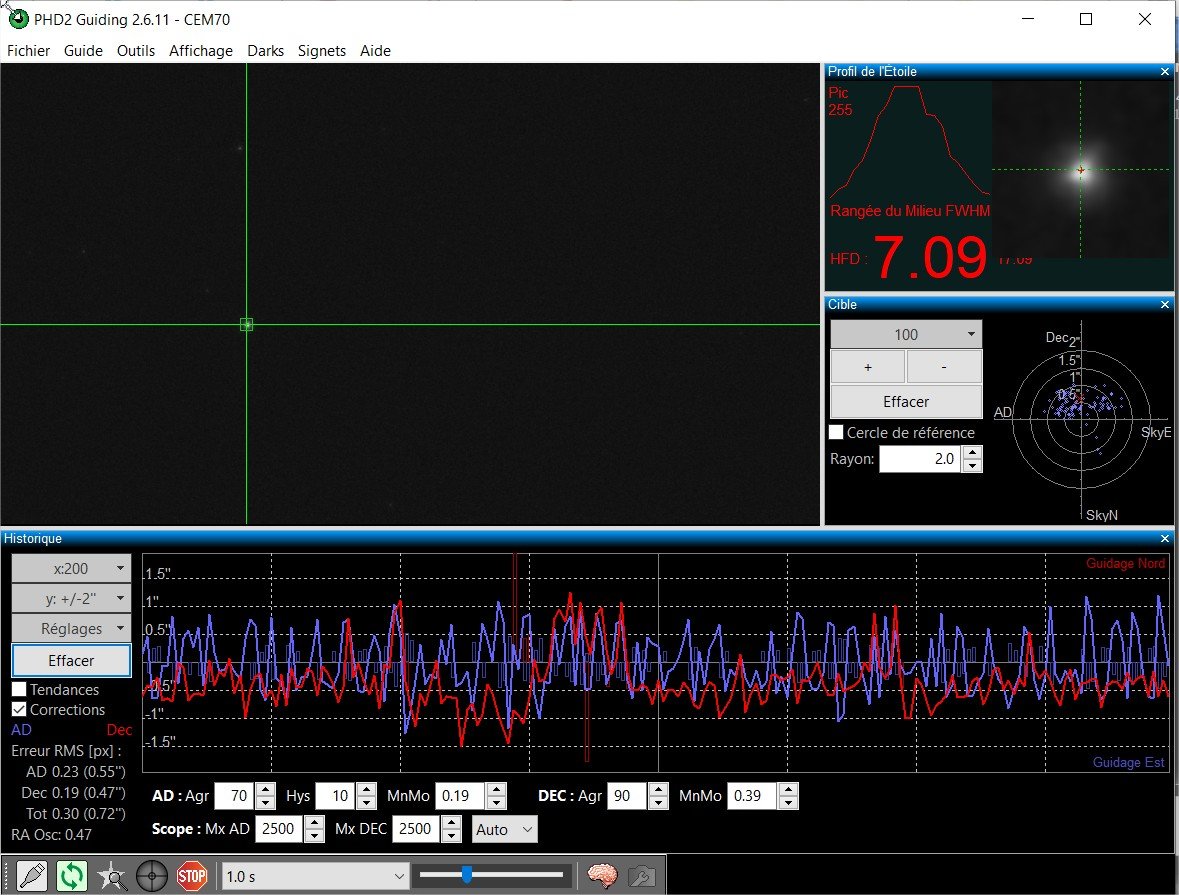
Task: Tick the Cercle de référence checkbox
Action: (836, 432)
